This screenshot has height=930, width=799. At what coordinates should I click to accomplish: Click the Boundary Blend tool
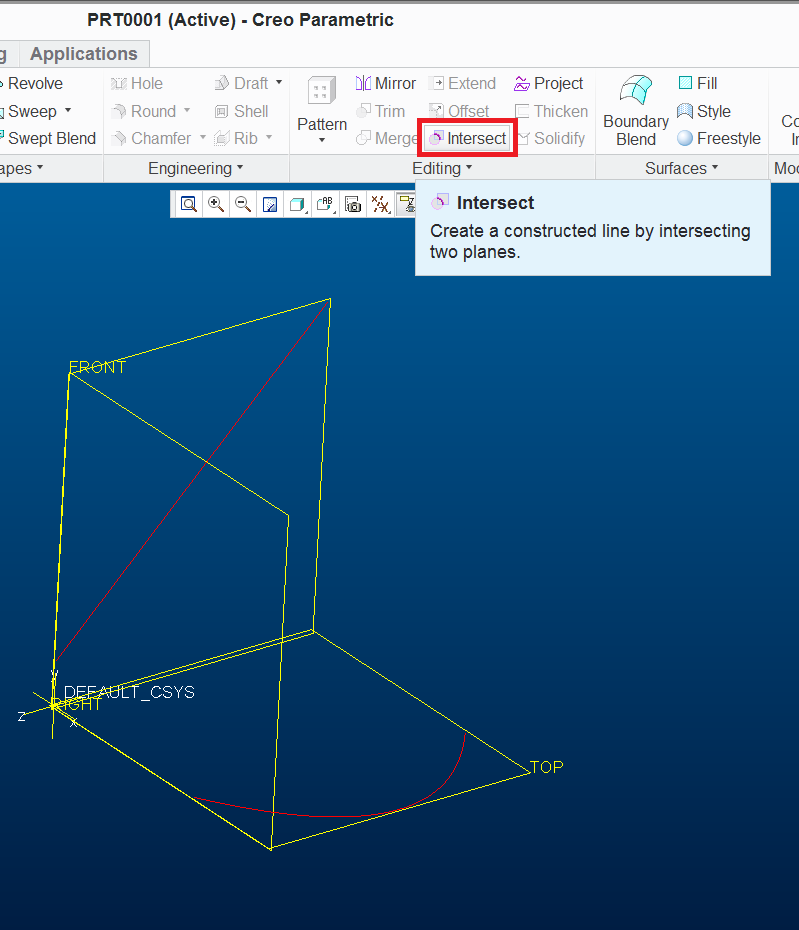636,111
